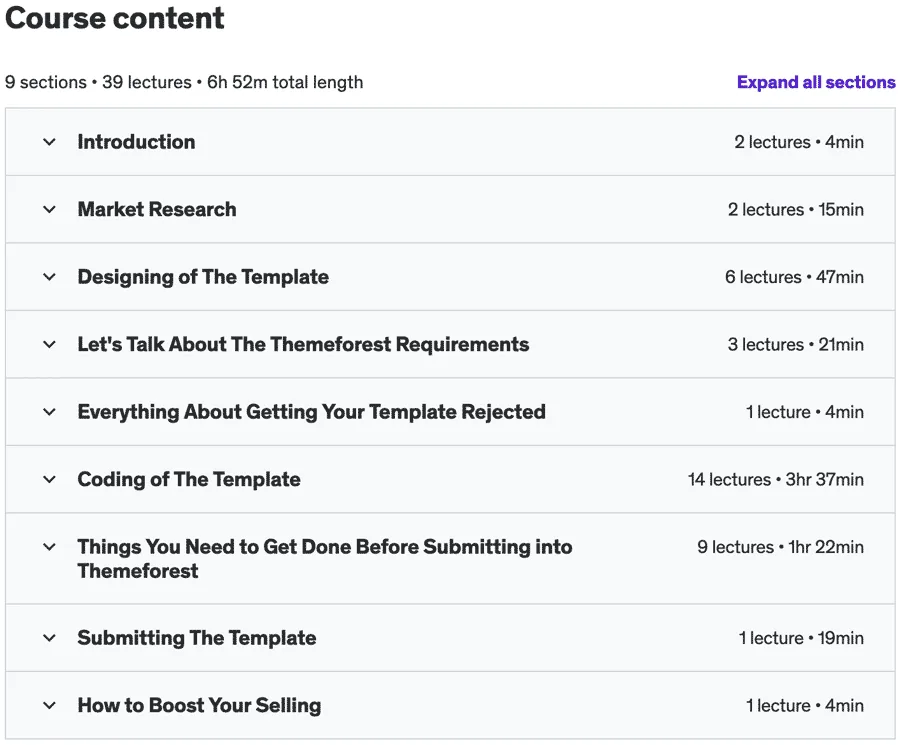Expand the Introduction section chevron
This screenshot has width=900, height=745.
(49, 142)
